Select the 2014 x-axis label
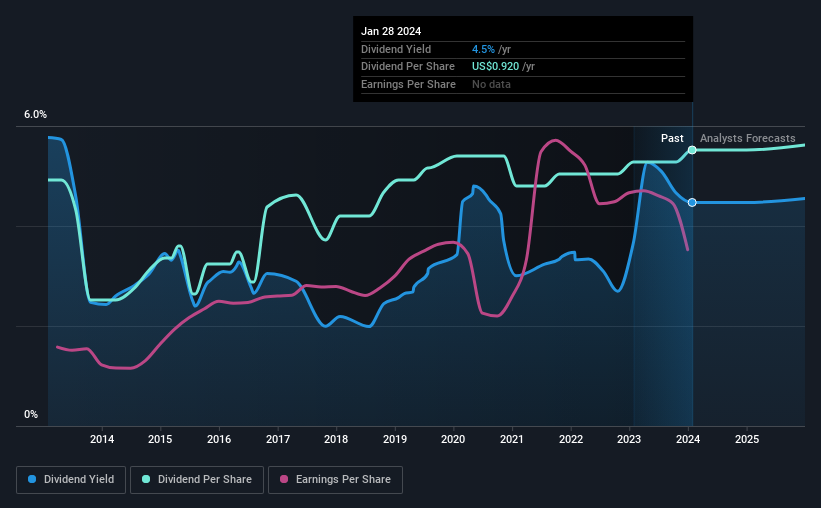 [x=102, y=439]
